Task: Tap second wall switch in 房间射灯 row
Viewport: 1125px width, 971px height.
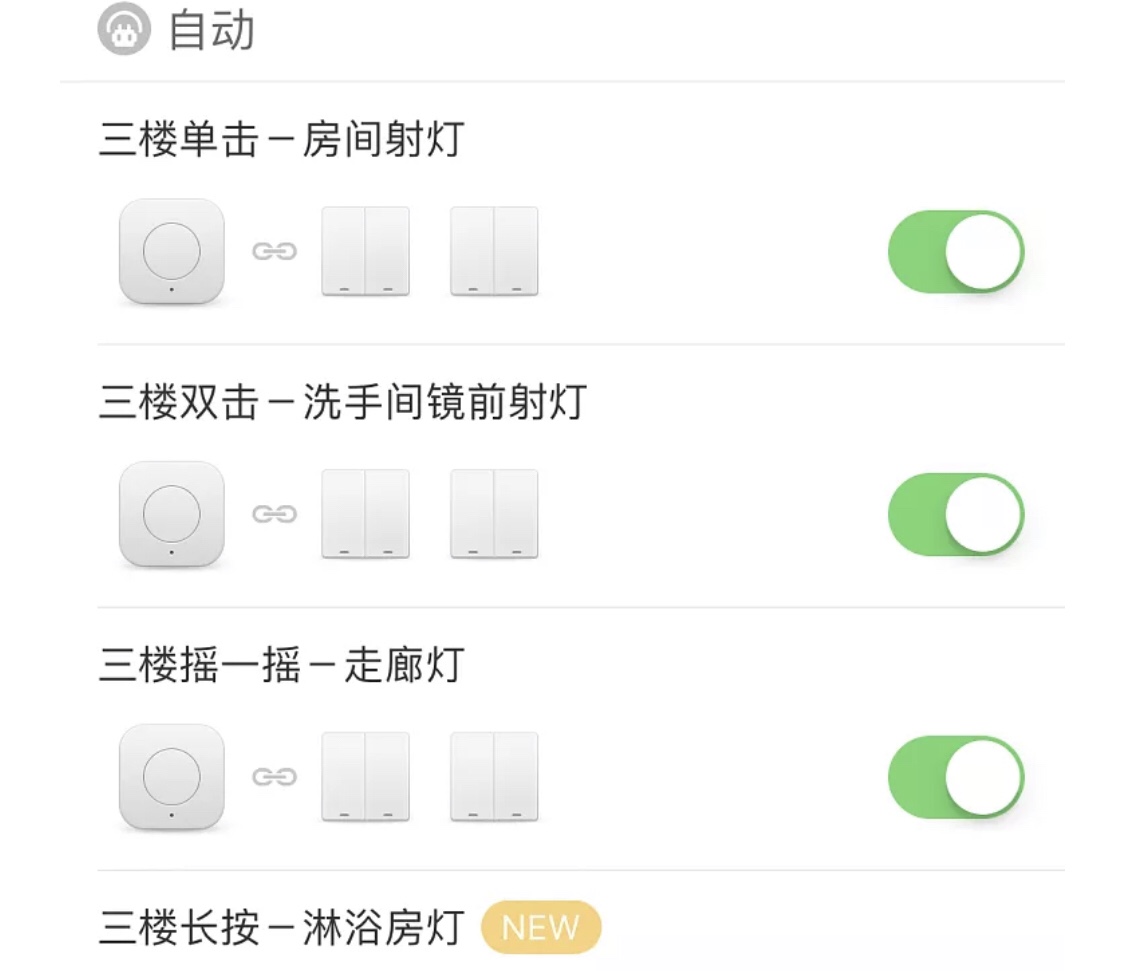Action: (x=494, y=251)
